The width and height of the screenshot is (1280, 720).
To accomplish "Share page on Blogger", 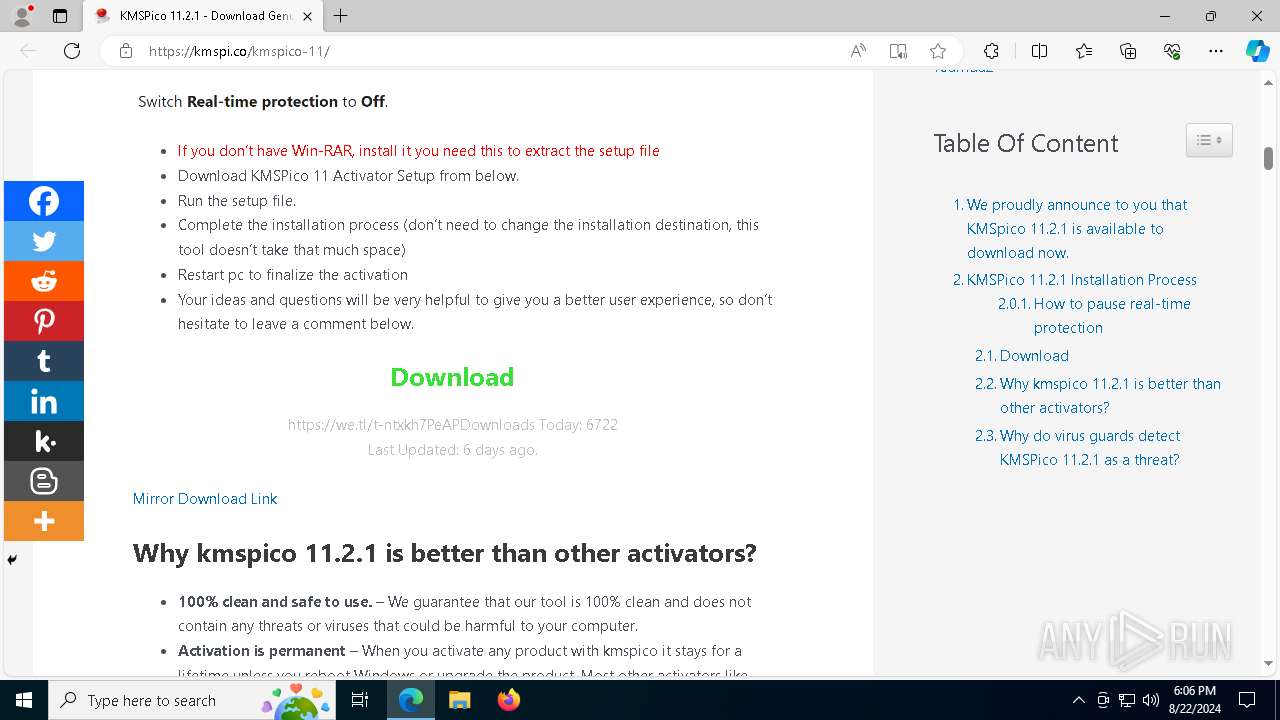I will [x=44, y=481].
